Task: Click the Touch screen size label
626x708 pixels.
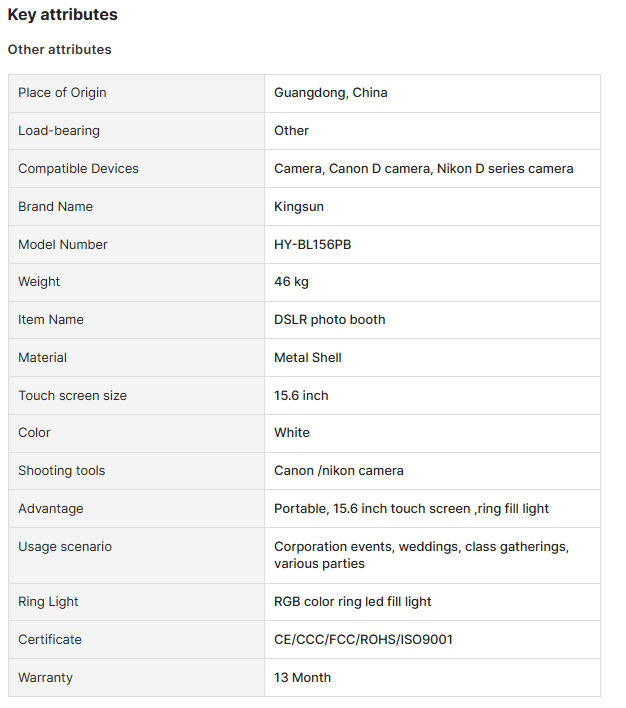Action: pyautogui.click(x=72, y=396)
